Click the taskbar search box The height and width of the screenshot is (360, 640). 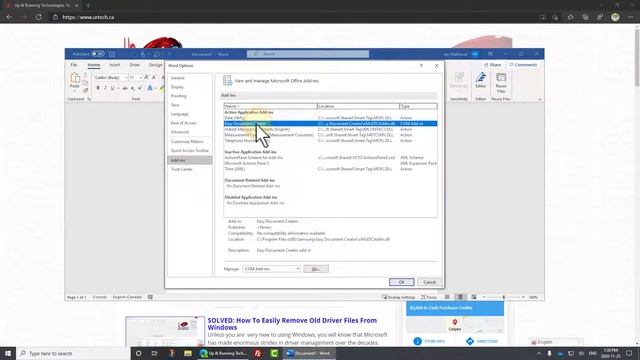coord(73,353)
